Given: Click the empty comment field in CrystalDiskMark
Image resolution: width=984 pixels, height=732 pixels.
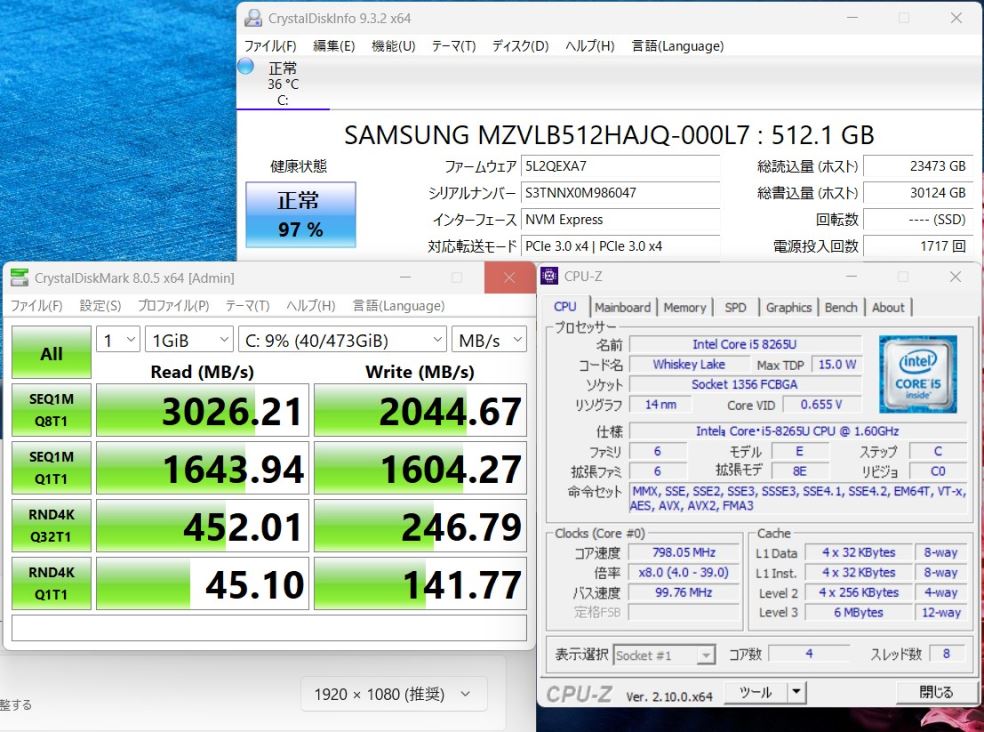Looking at the screenshot, I should pyautogui.click(x=269, y=628).
